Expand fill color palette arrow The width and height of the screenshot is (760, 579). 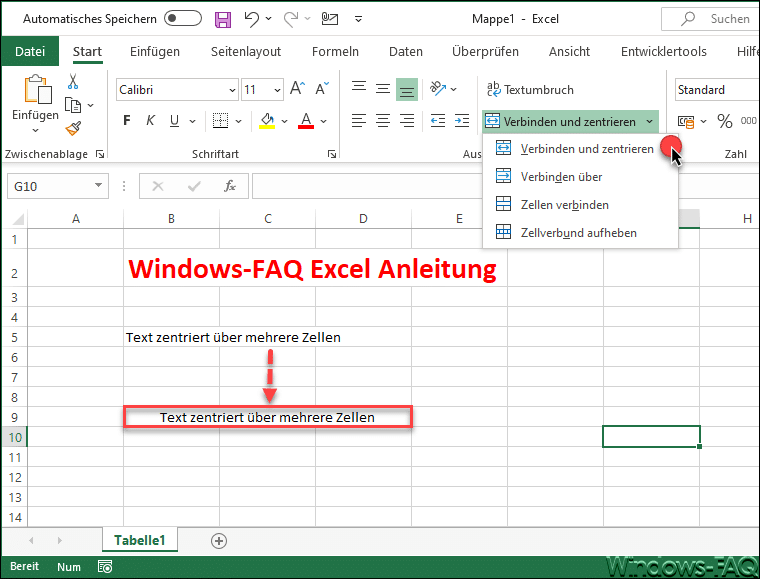(285, 121)
